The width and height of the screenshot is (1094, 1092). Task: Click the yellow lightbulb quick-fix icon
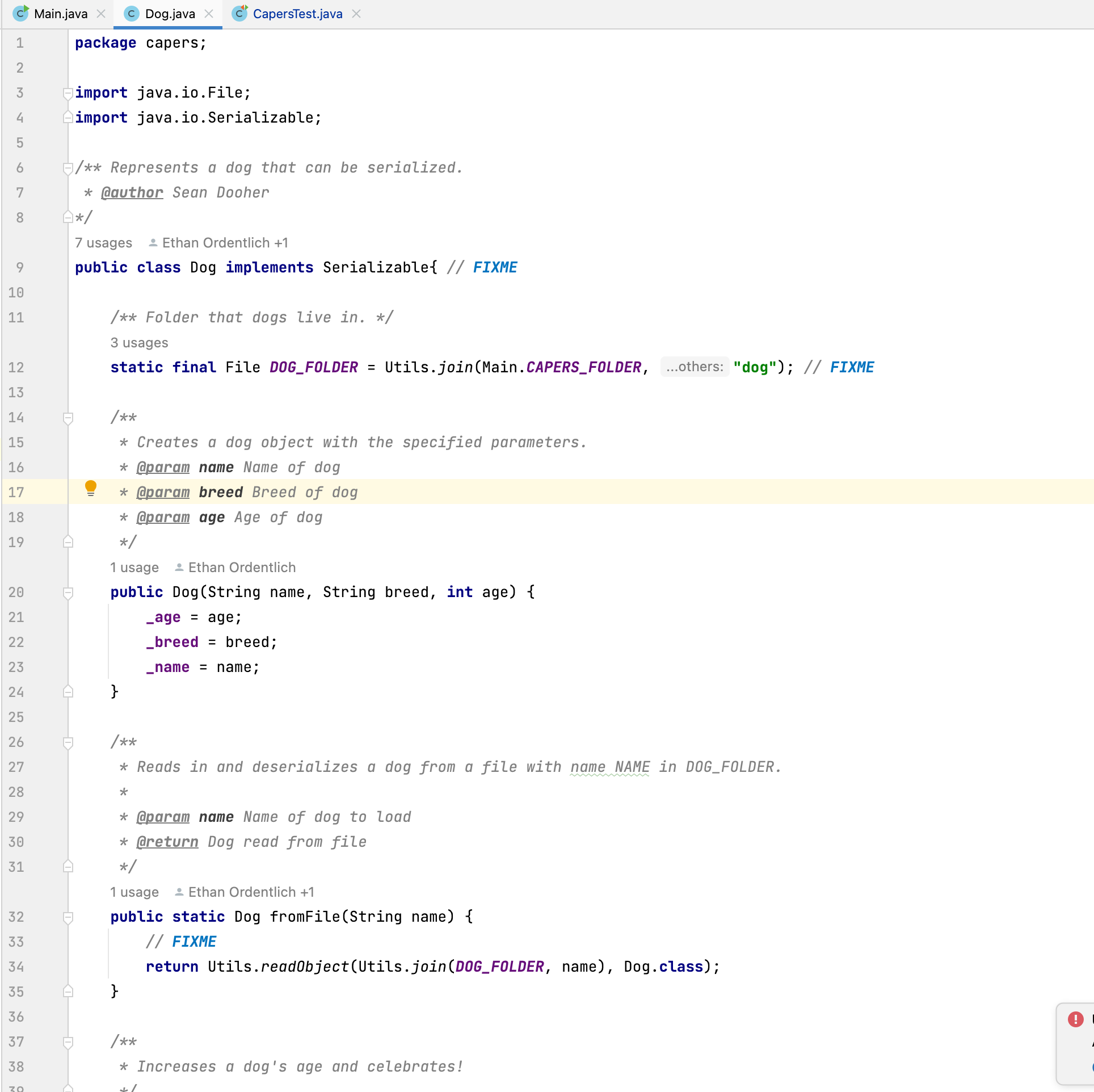click(x=91, y=488)
